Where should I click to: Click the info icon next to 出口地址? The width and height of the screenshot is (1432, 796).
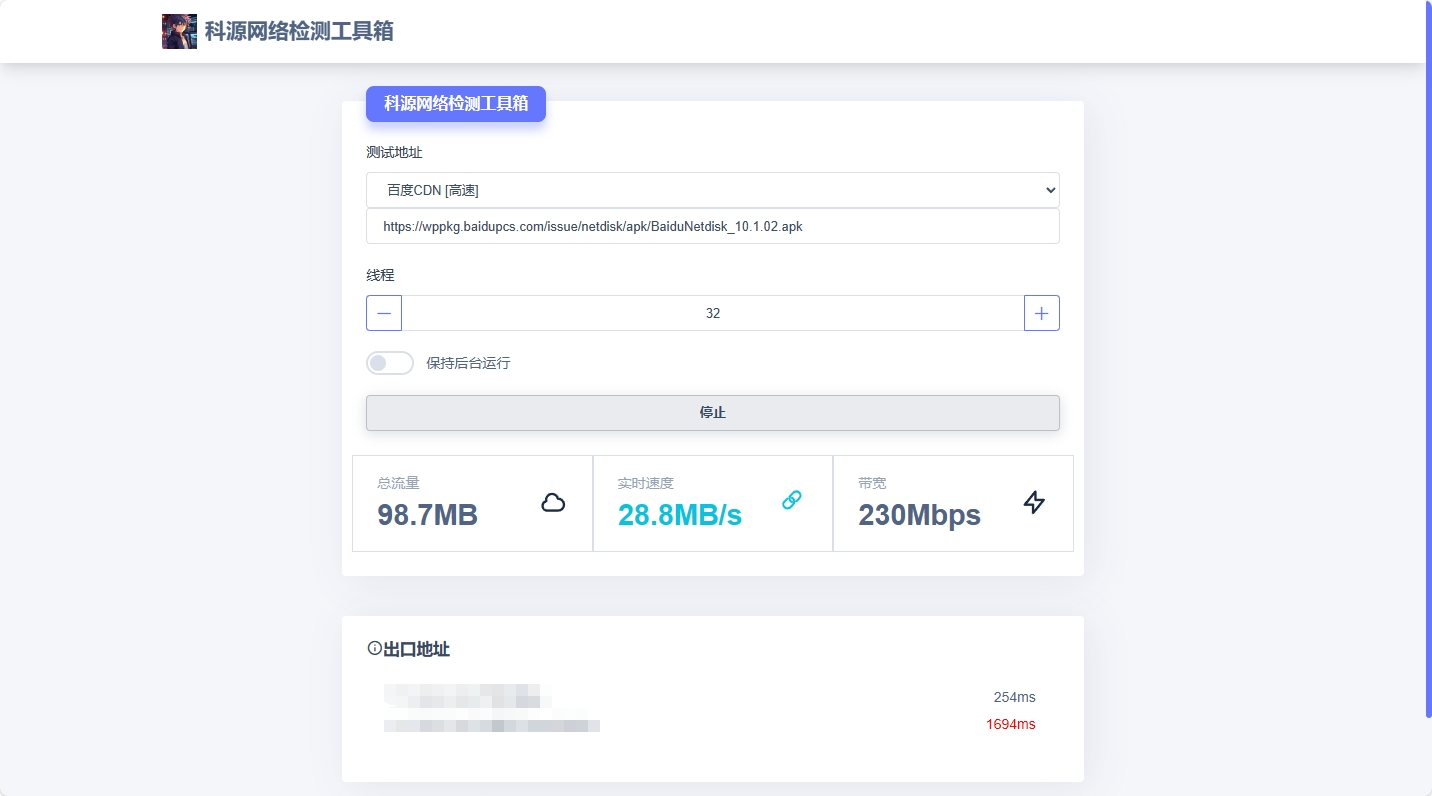tap(375, 648)
